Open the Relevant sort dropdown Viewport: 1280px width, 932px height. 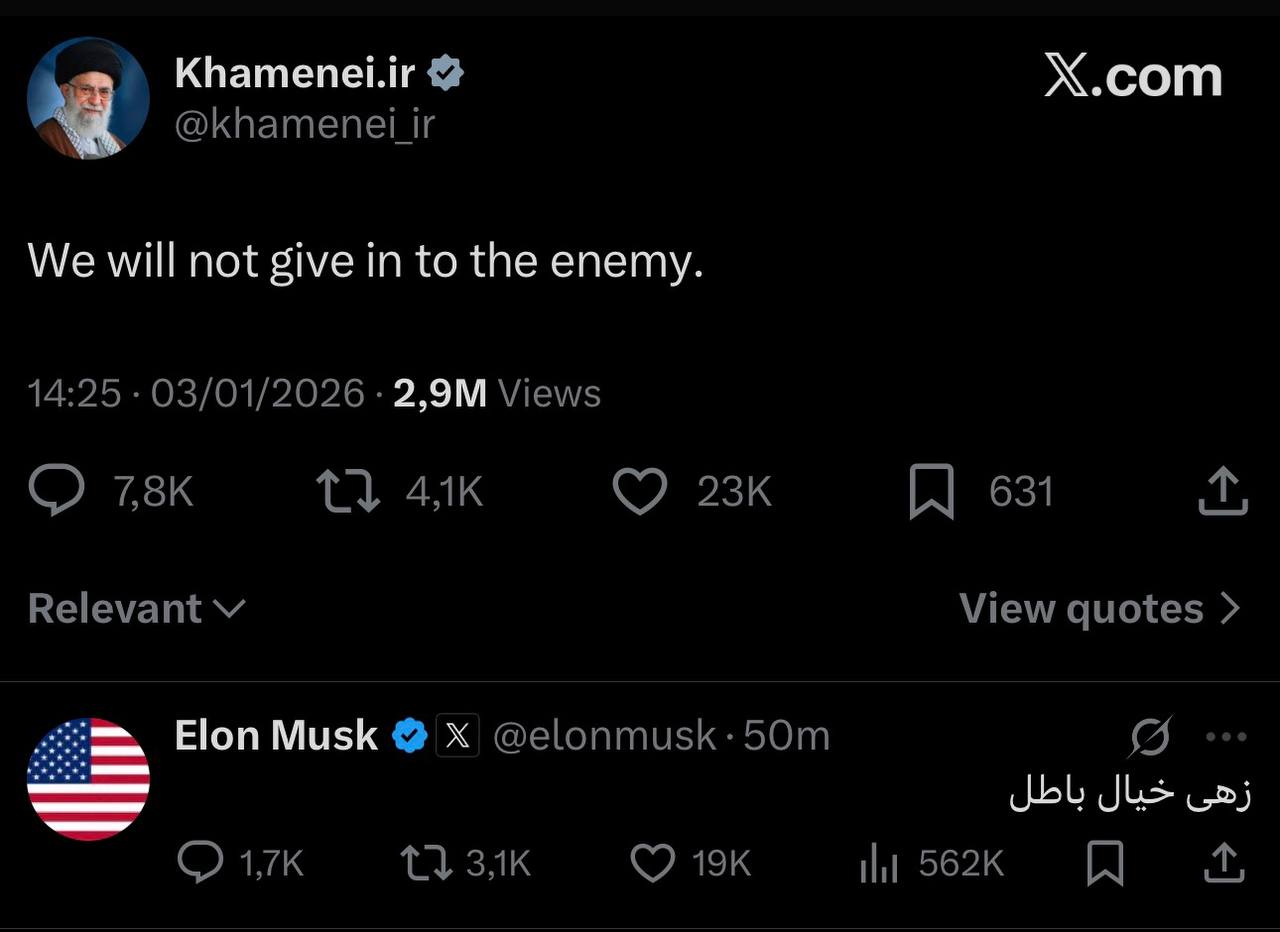[x=136, y=608]
